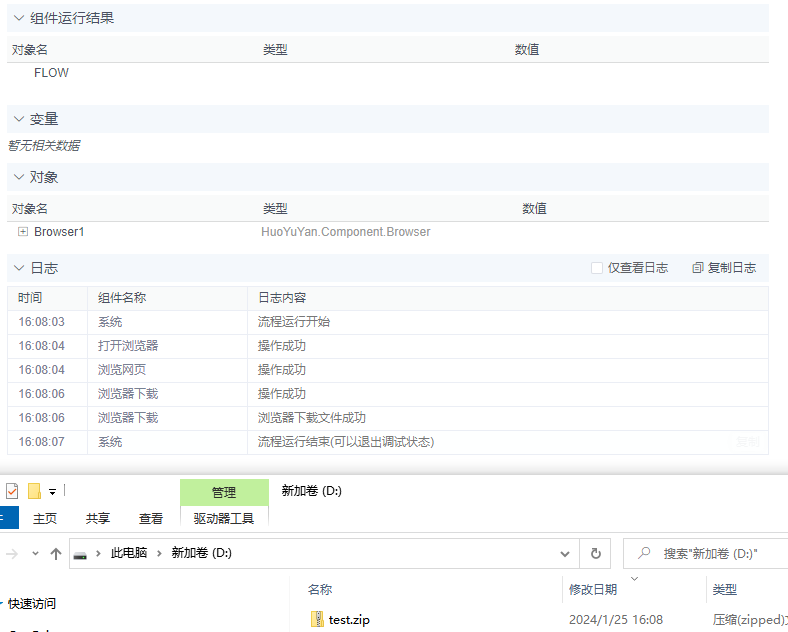Click the Up one level arrow
The image size is (788, 632).
click(56, 554)
